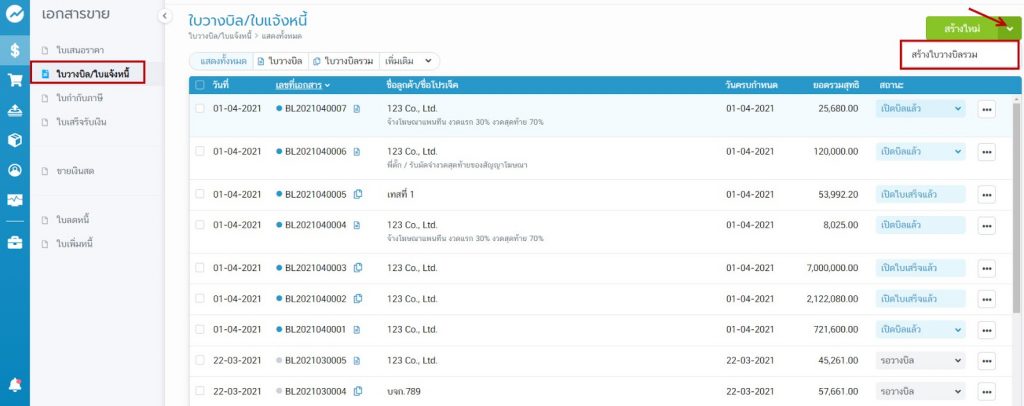Expand the dropdown arrow beside สร้างใหม่
This screenshot has height=406, width=1024.
pos(1008,29)
